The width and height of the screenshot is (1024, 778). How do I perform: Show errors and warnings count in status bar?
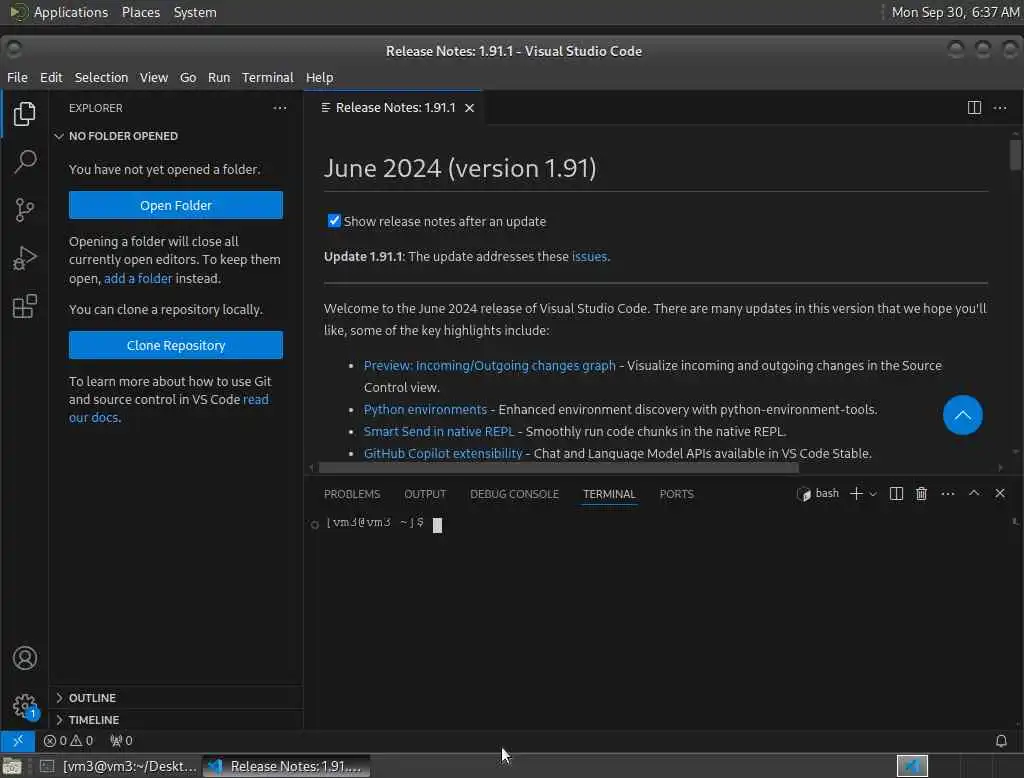pos(68,741)
